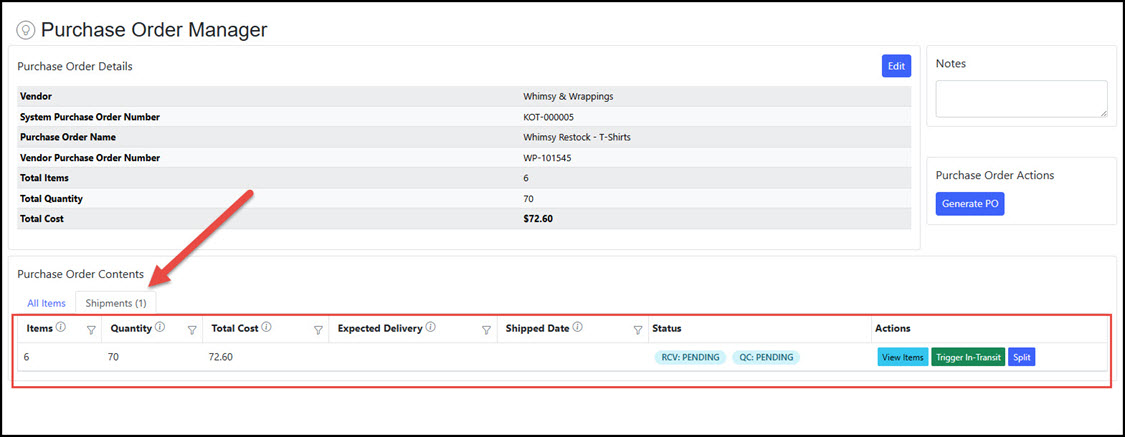Click the info icon next to Items

[x=61, y=327]
